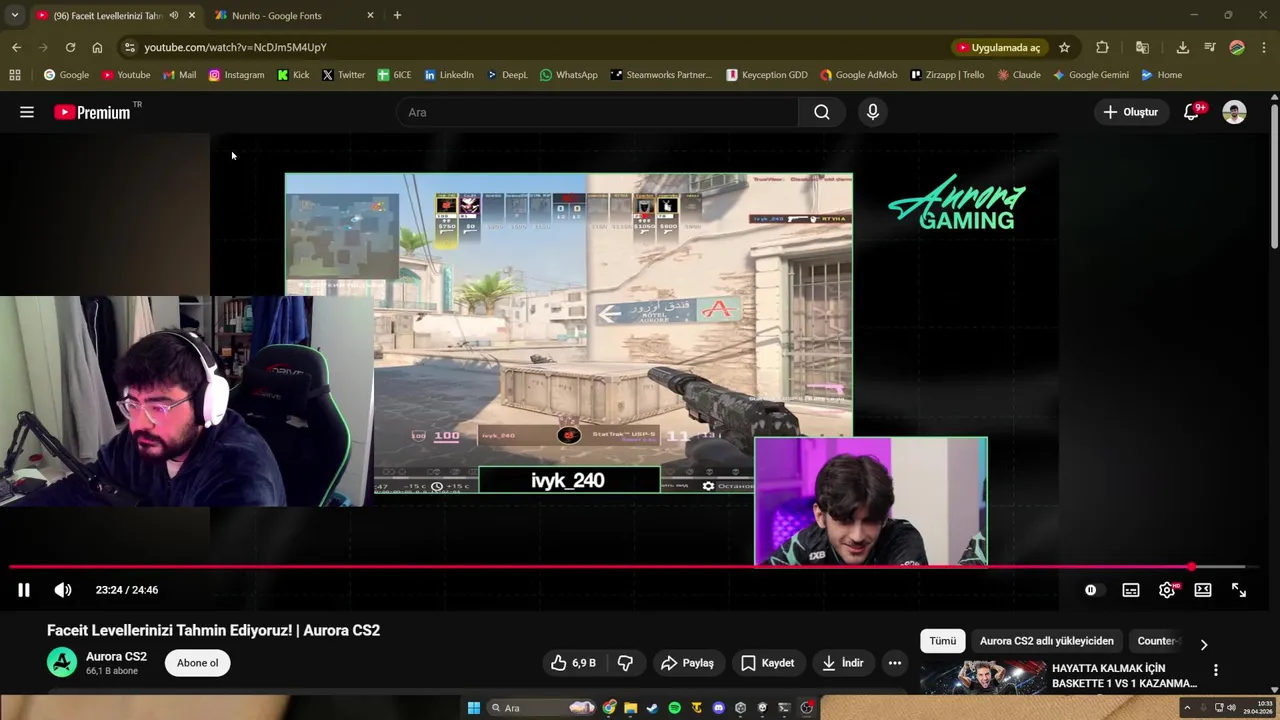Open the tab search dropdown arrow
Screen dimensions: 1280x720
coord(14,15)
